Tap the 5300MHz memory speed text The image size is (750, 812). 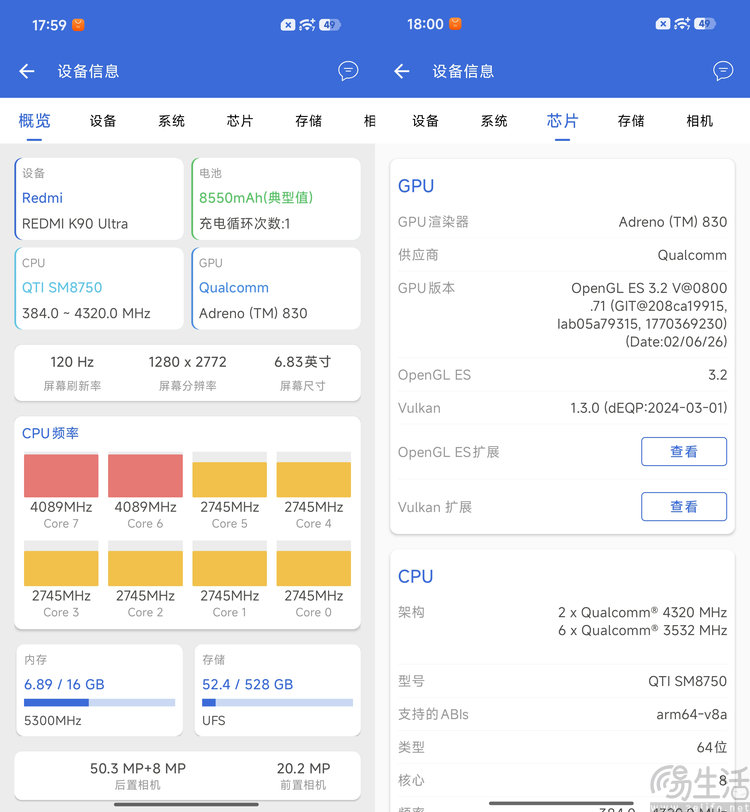(x=53, y=720)
